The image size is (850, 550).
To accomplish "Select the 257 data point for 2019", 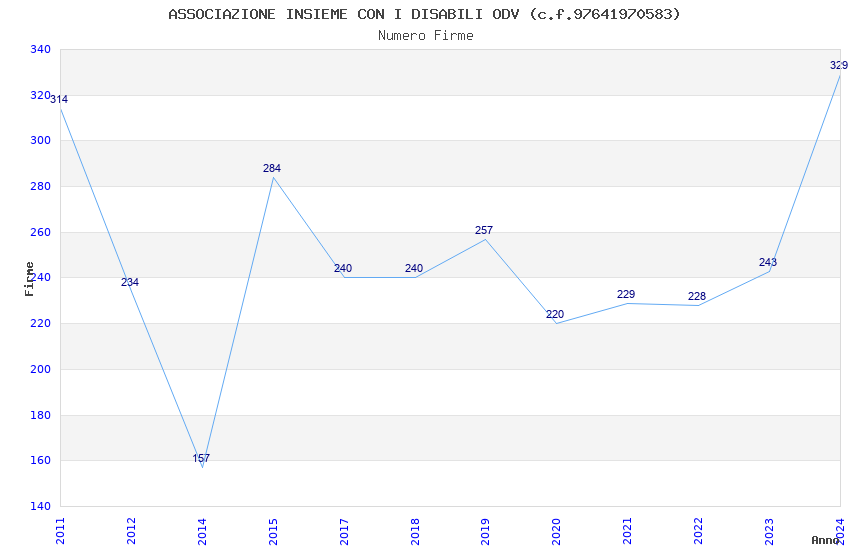I will pyautogui.click(x=484, y=230).
